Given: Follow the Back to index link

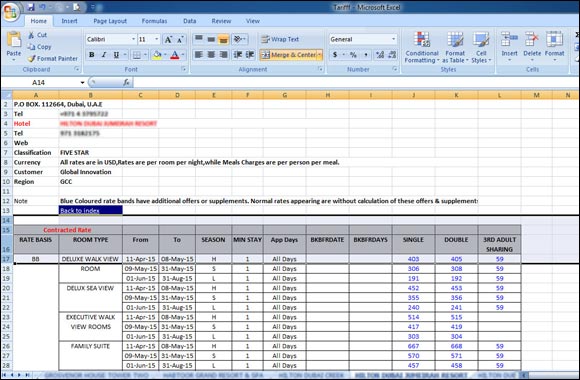Looking at the screenshot, I should (80, 211).
